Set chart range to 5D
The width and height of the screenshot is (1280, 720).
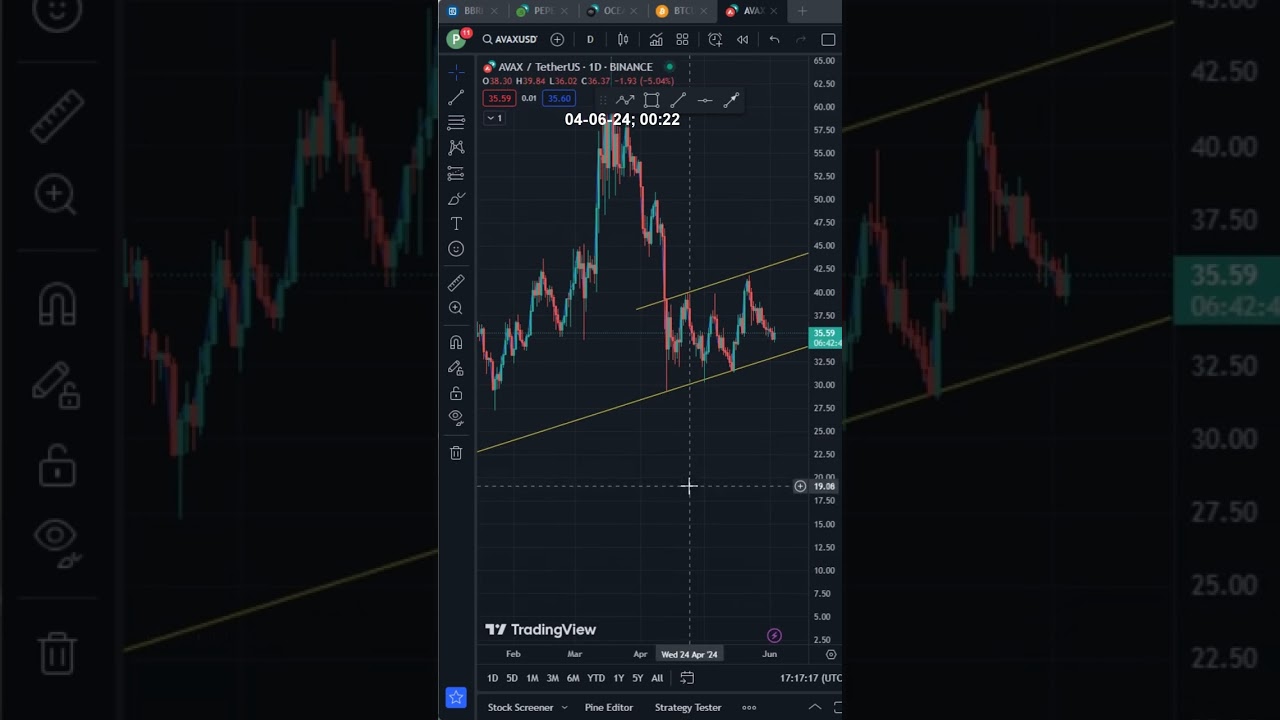[x=512, y=678]
